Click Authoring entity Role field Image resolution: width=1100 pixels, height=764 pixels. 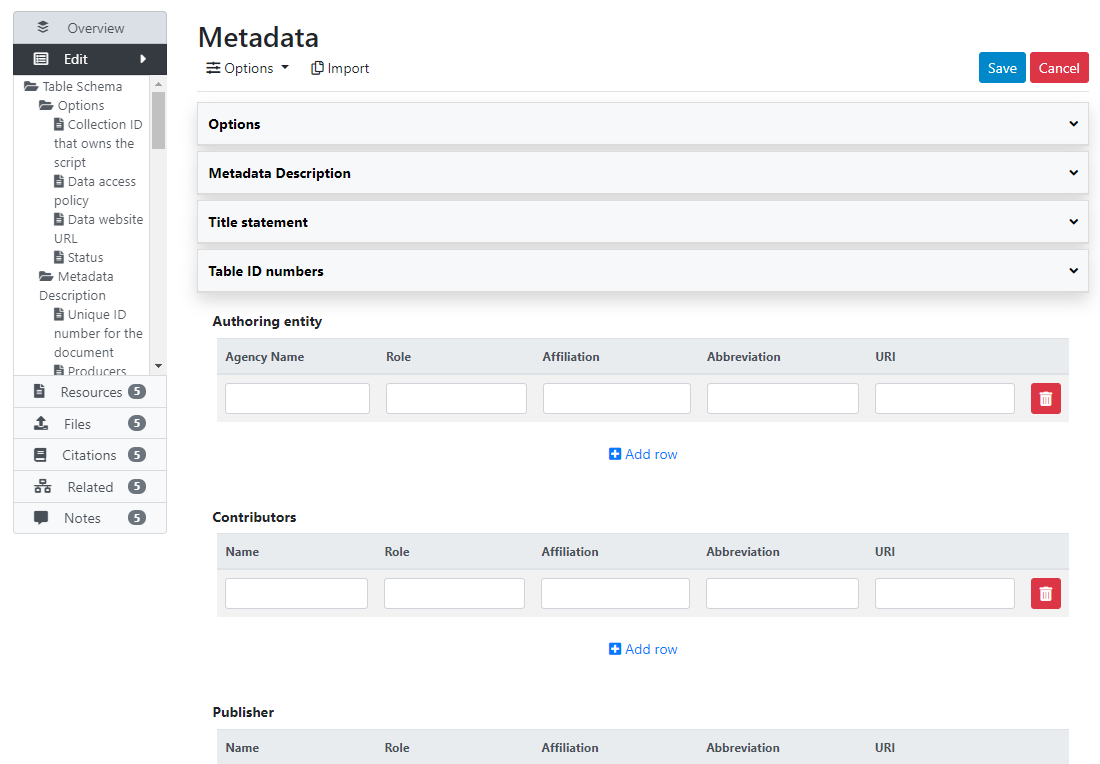pyautogui.click(x=456, y=398)
